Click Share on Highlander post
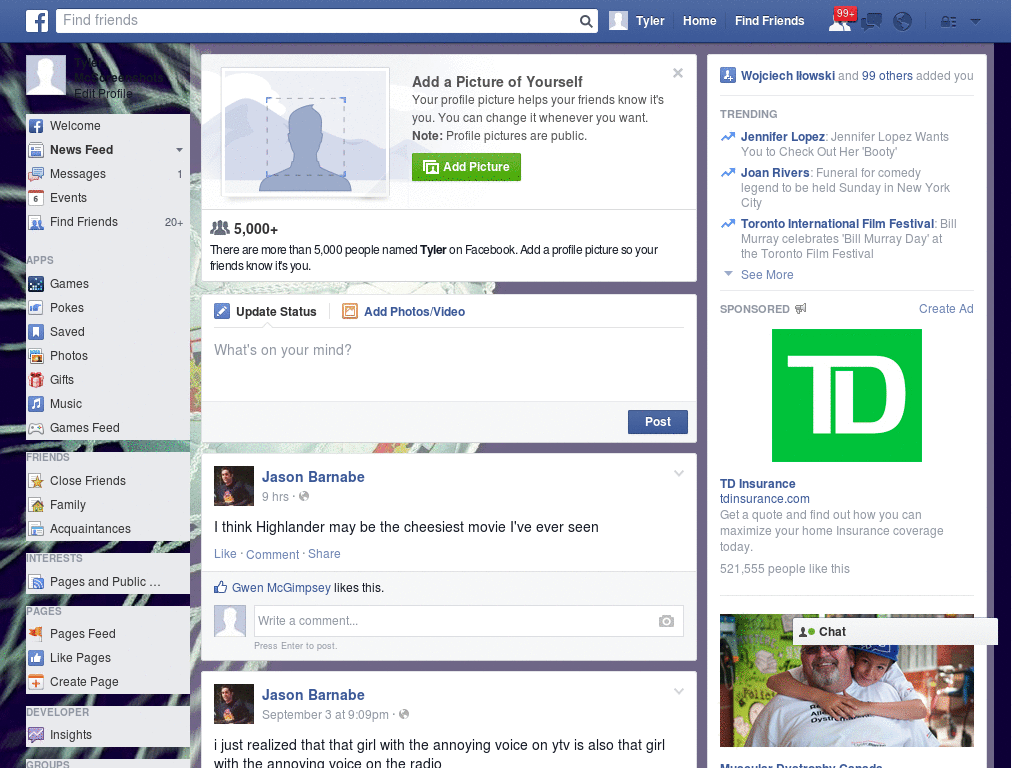The image size is (1024, 768). pos(324,554)
